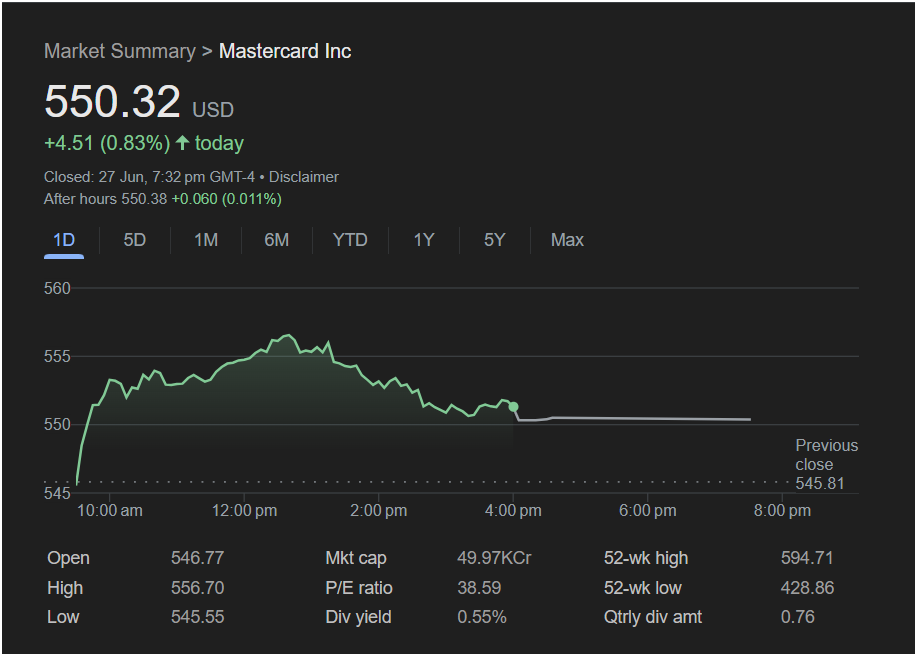
Task: Click the Open value 546.77
Action: [197, 558]
